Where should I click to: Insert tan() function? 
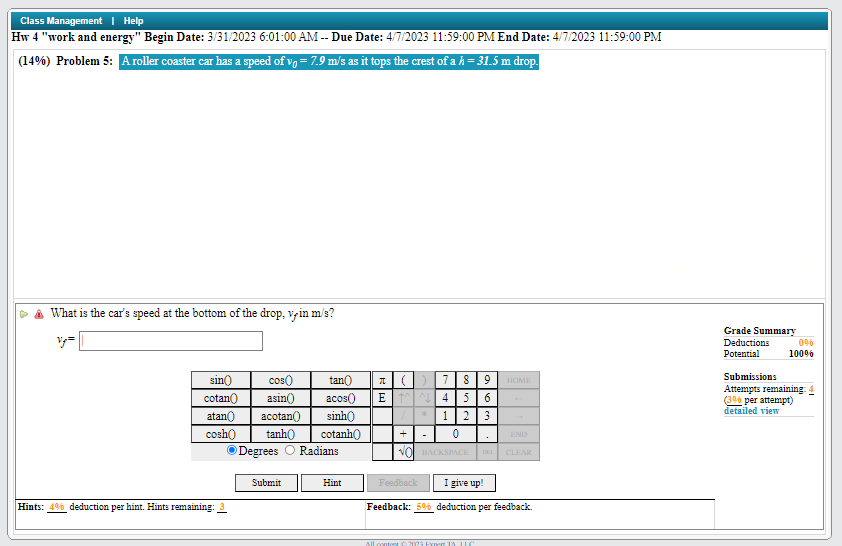[341, 380]
